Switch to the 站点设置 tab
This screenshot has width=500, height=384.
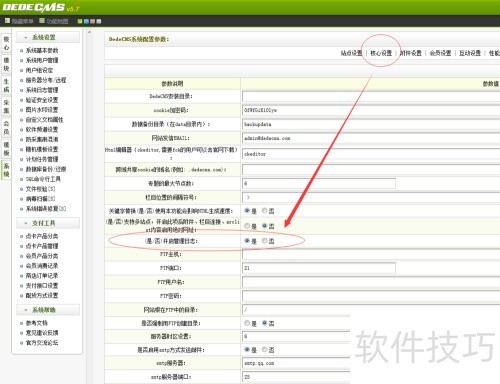click(x=351, y=53)
